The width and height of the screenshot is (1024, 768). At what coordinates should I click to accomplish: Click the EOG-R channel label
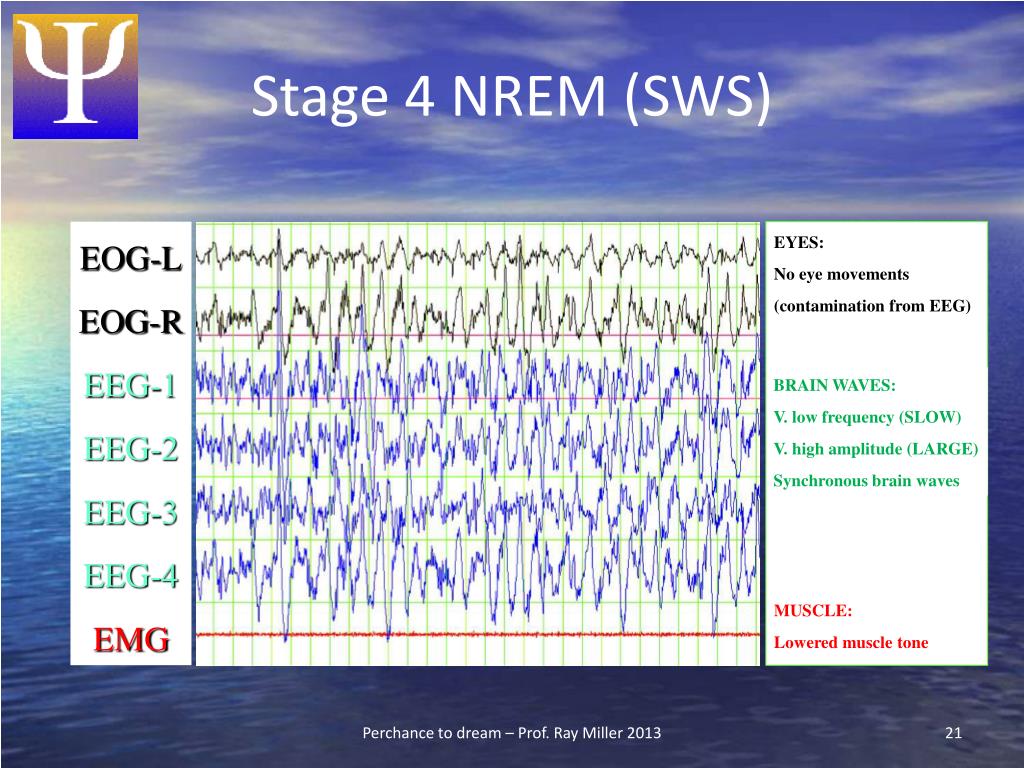[x=131, y=322]
